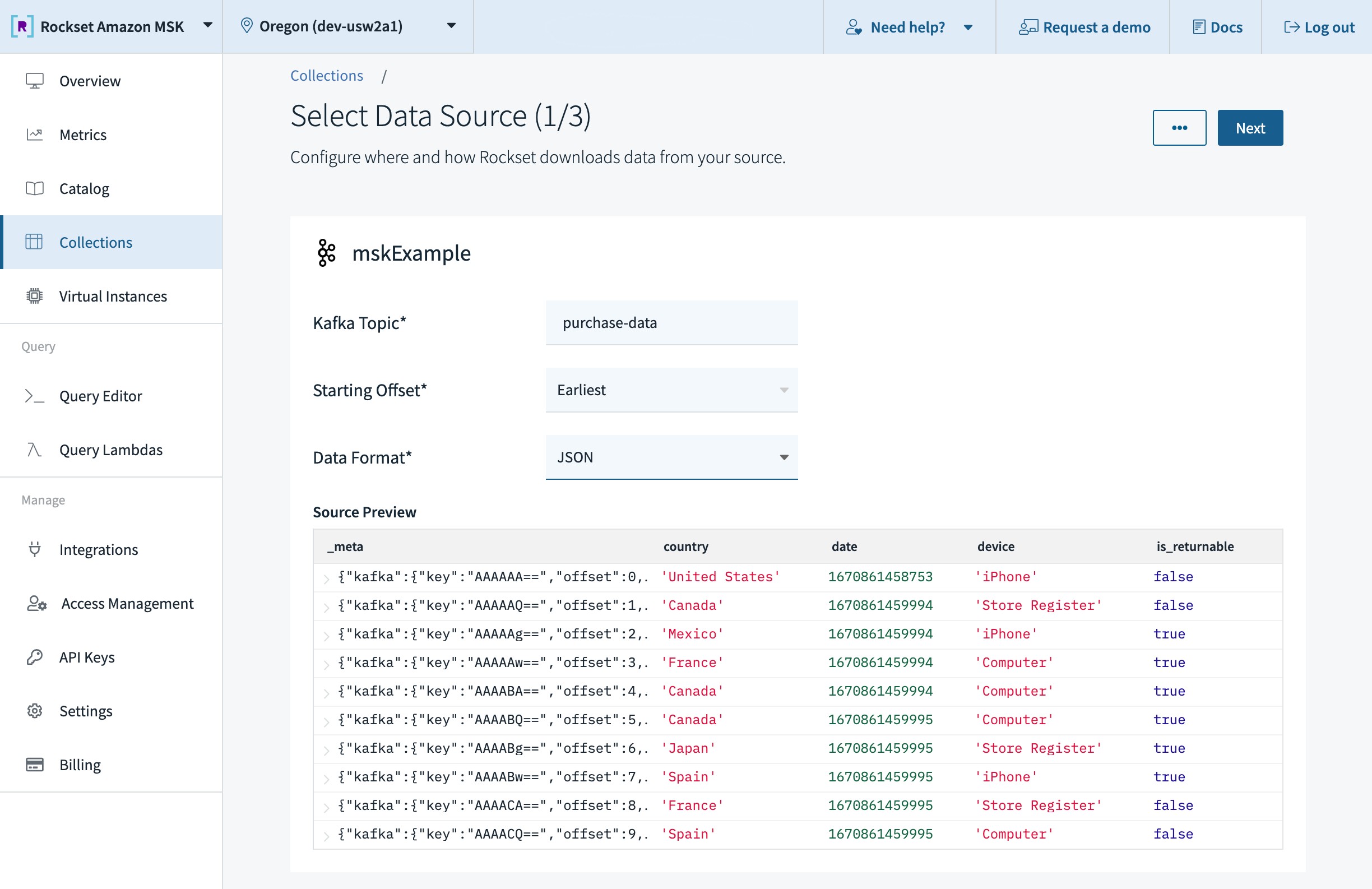1372x889 pixels.
Task: Expand the Japan row in Source Preview
Action: coord(326,749)
